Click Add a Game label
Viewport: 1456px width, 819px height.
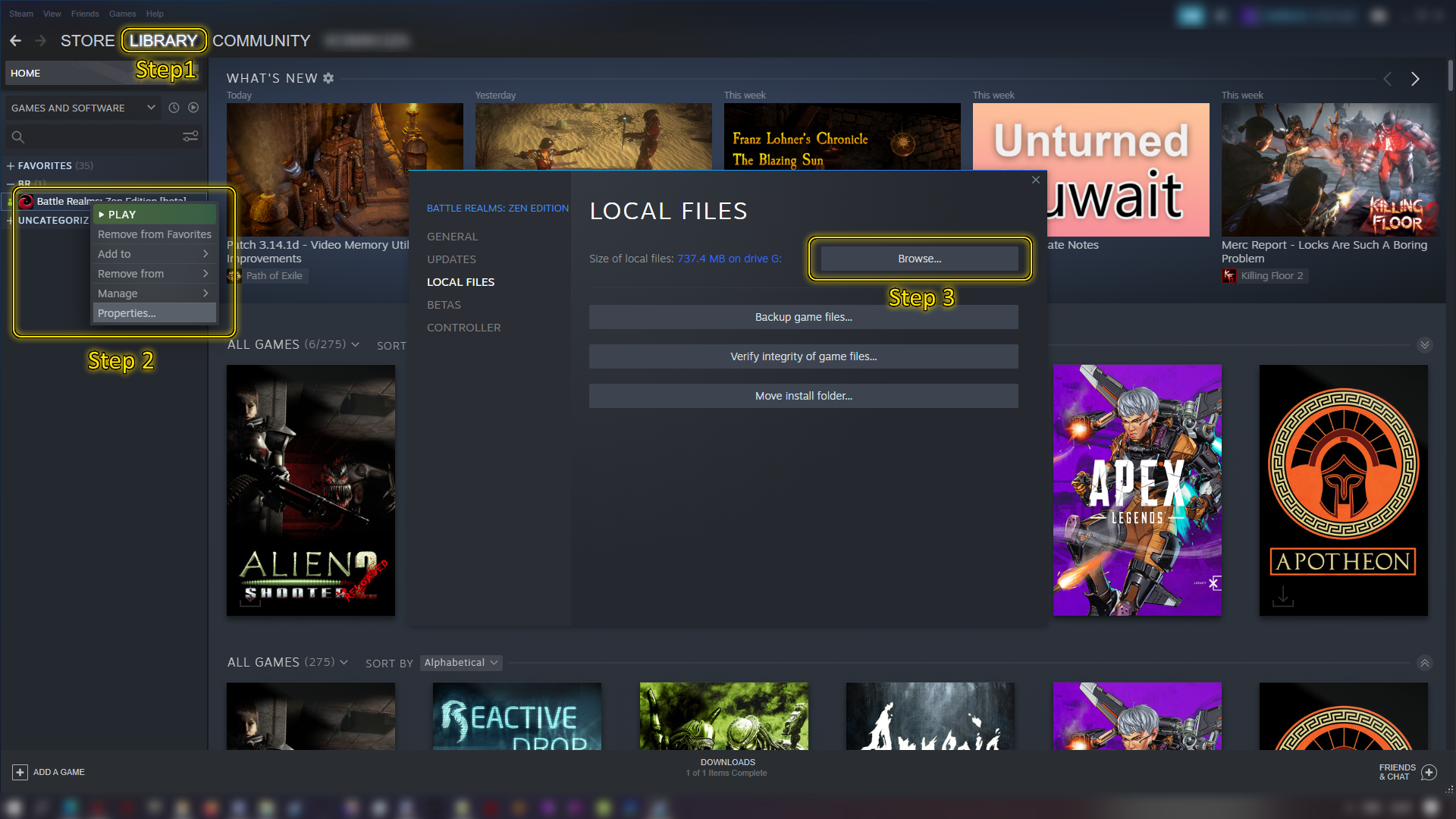59,772
